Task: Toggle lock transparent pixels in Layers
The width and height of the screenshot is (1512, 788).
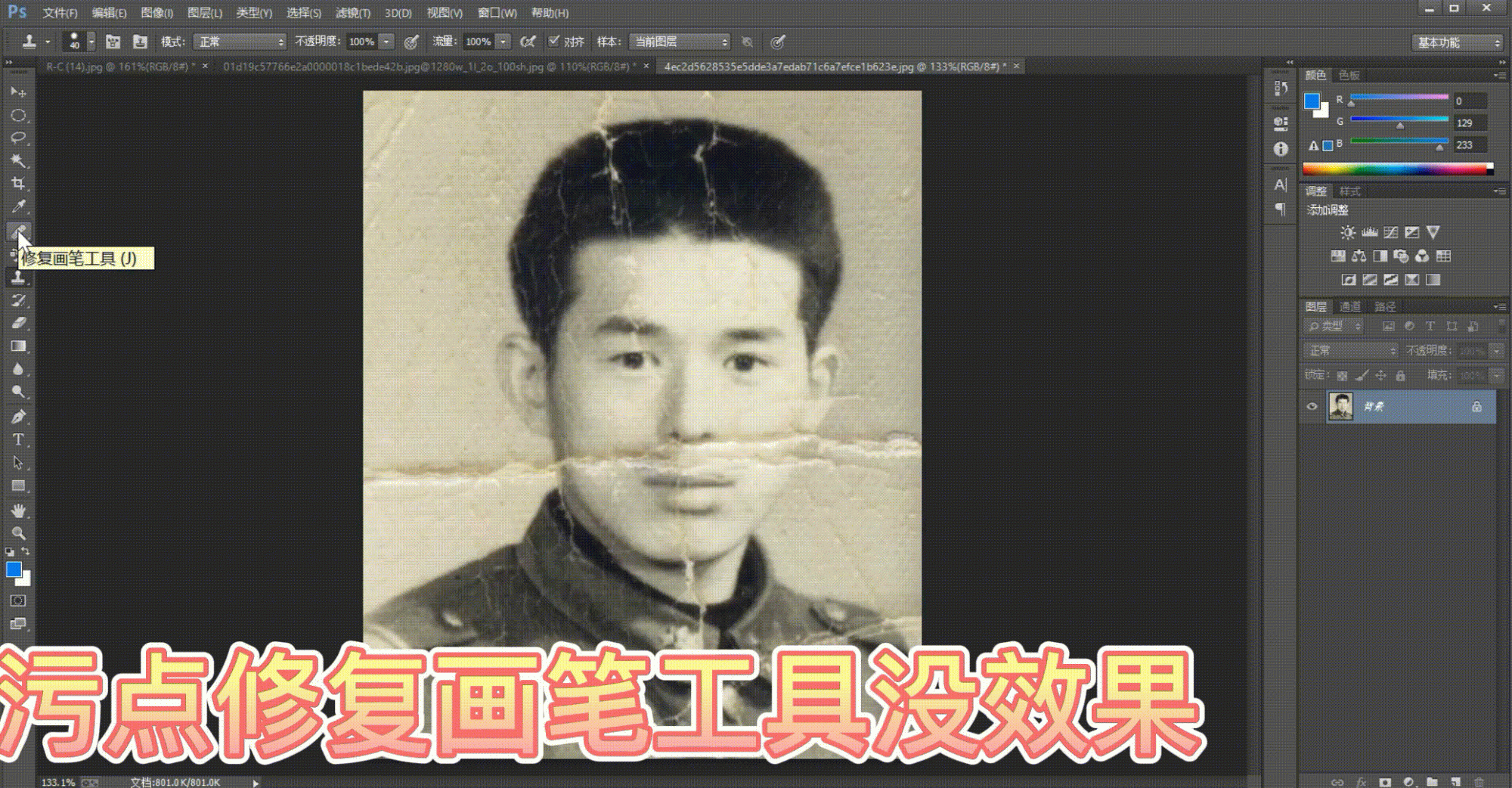Action: click(1342, 376)
